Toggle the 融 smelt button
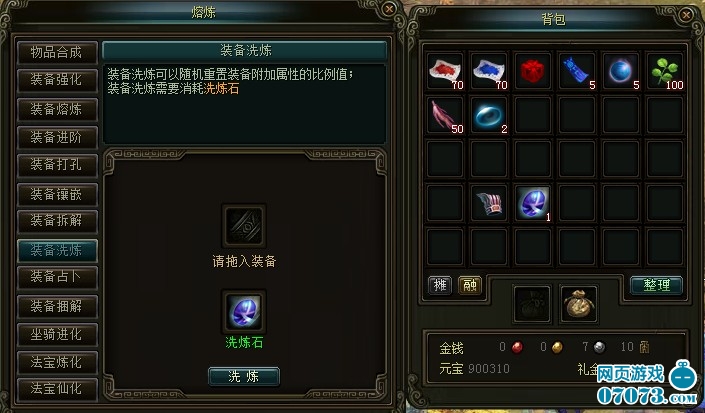This screenshot has width=705, height=413. coord(469,285)
